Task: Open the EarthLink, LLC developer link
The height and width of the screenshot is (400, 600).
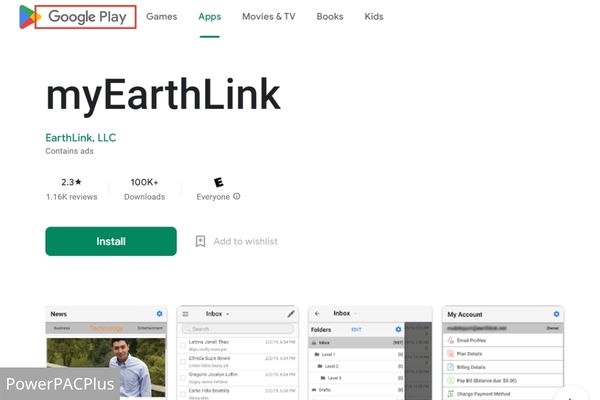Action: click(x=81, y=138)
